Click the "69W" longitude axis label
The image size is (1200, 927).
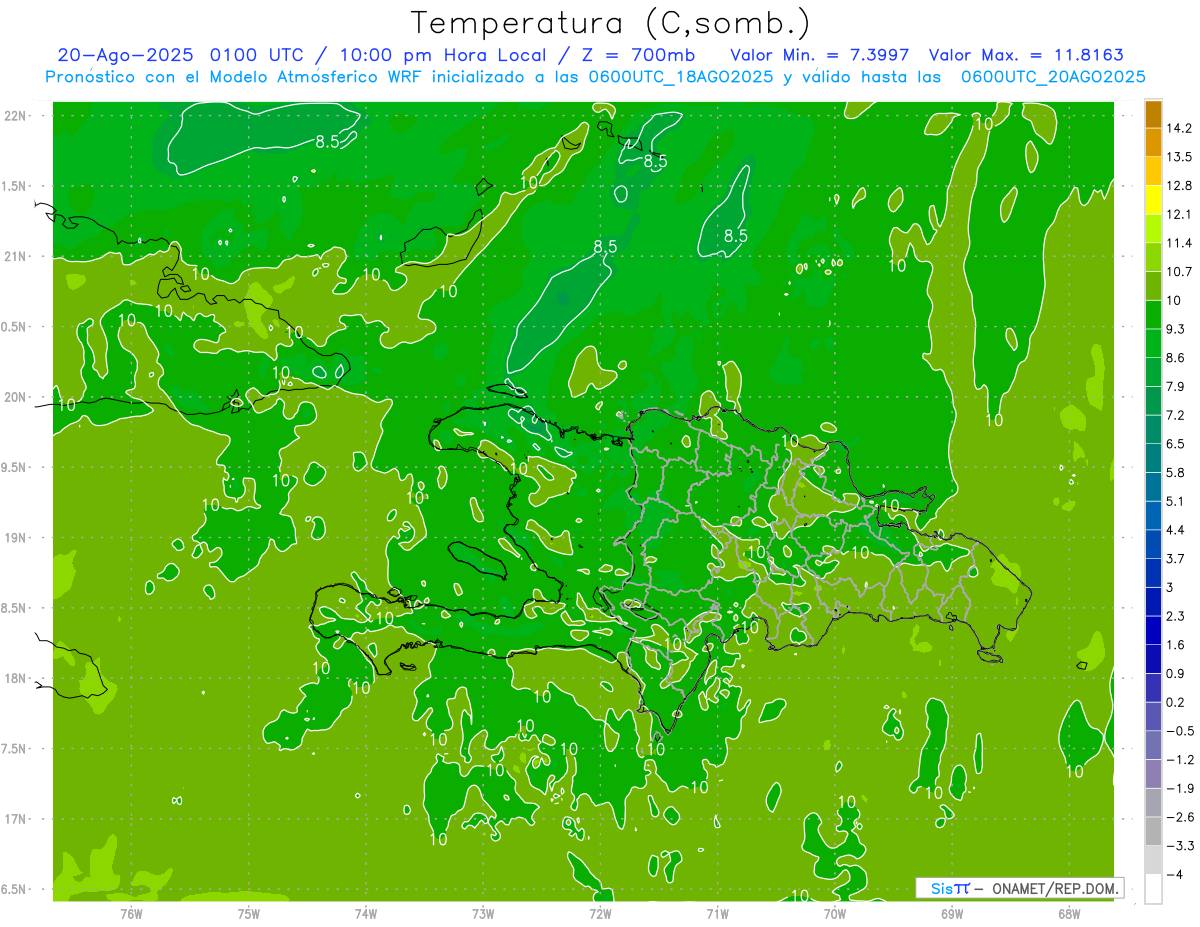tap(952, 913)
